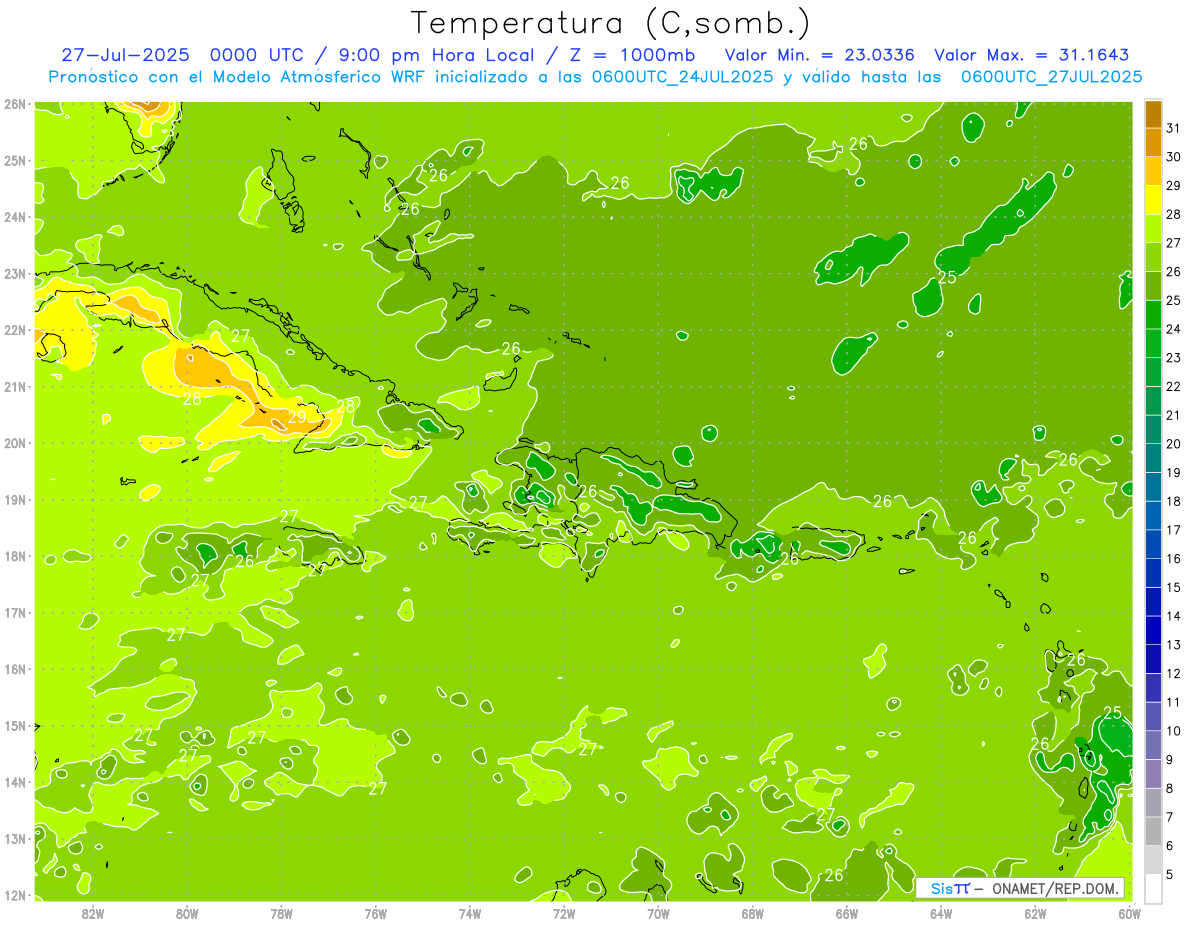Click the color legend label "13"
The width and height of the screenshot is (1200, 927).
pyautogui.click(x=1173, y=645)
